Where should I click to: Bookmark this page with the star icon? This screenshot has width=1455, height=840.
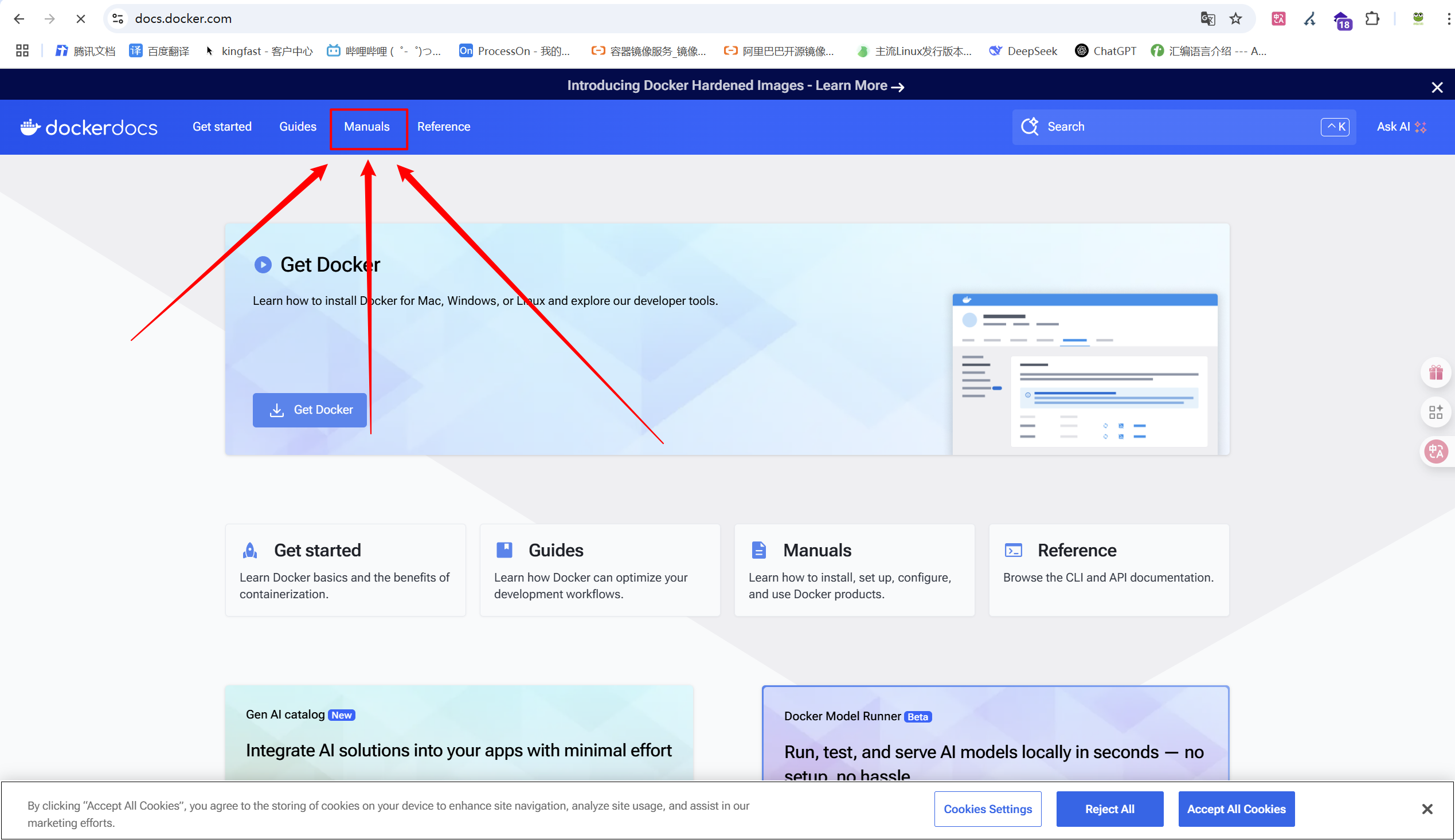point(1235,19)
